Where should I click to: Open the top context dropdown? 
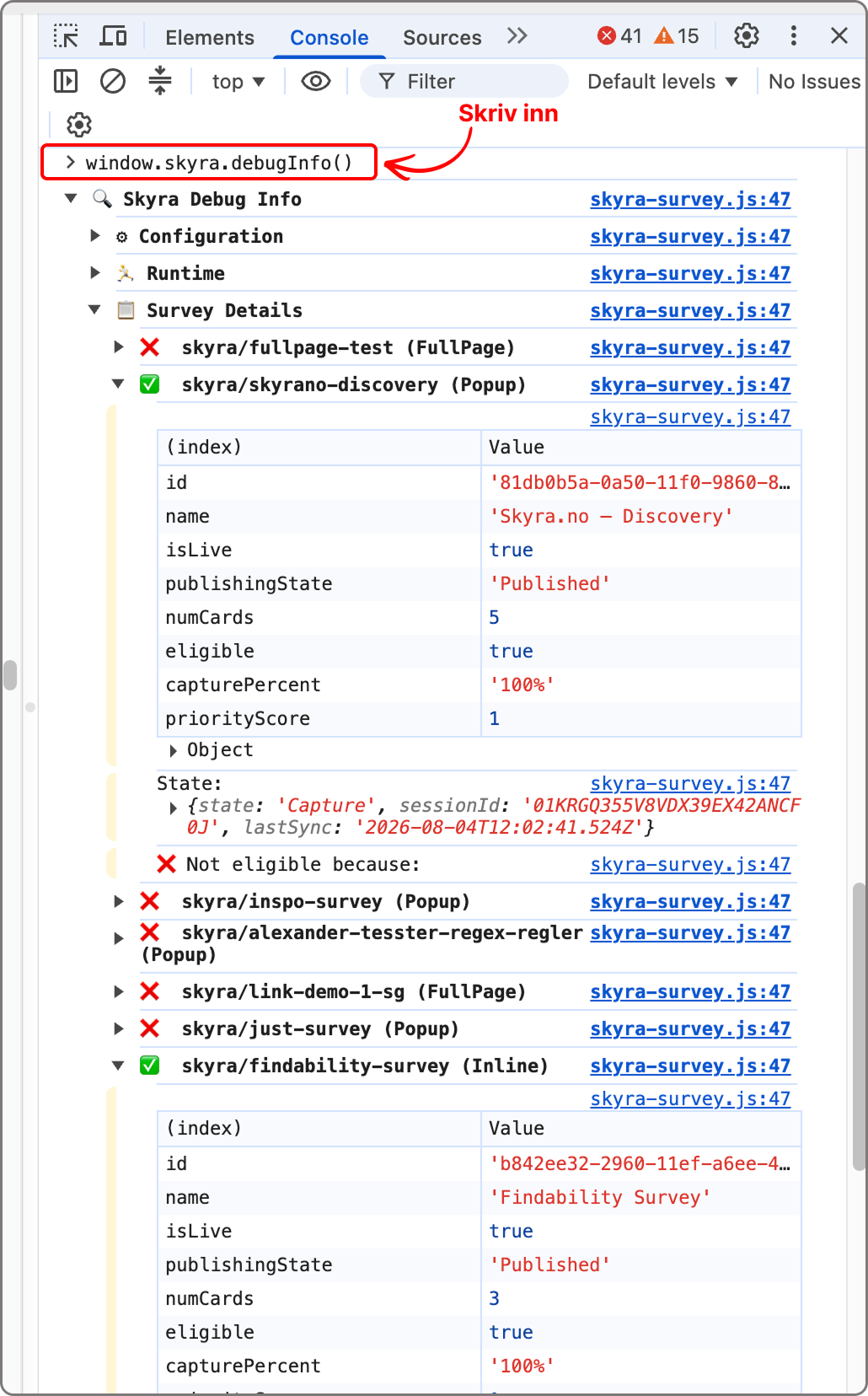coord(238,82)
